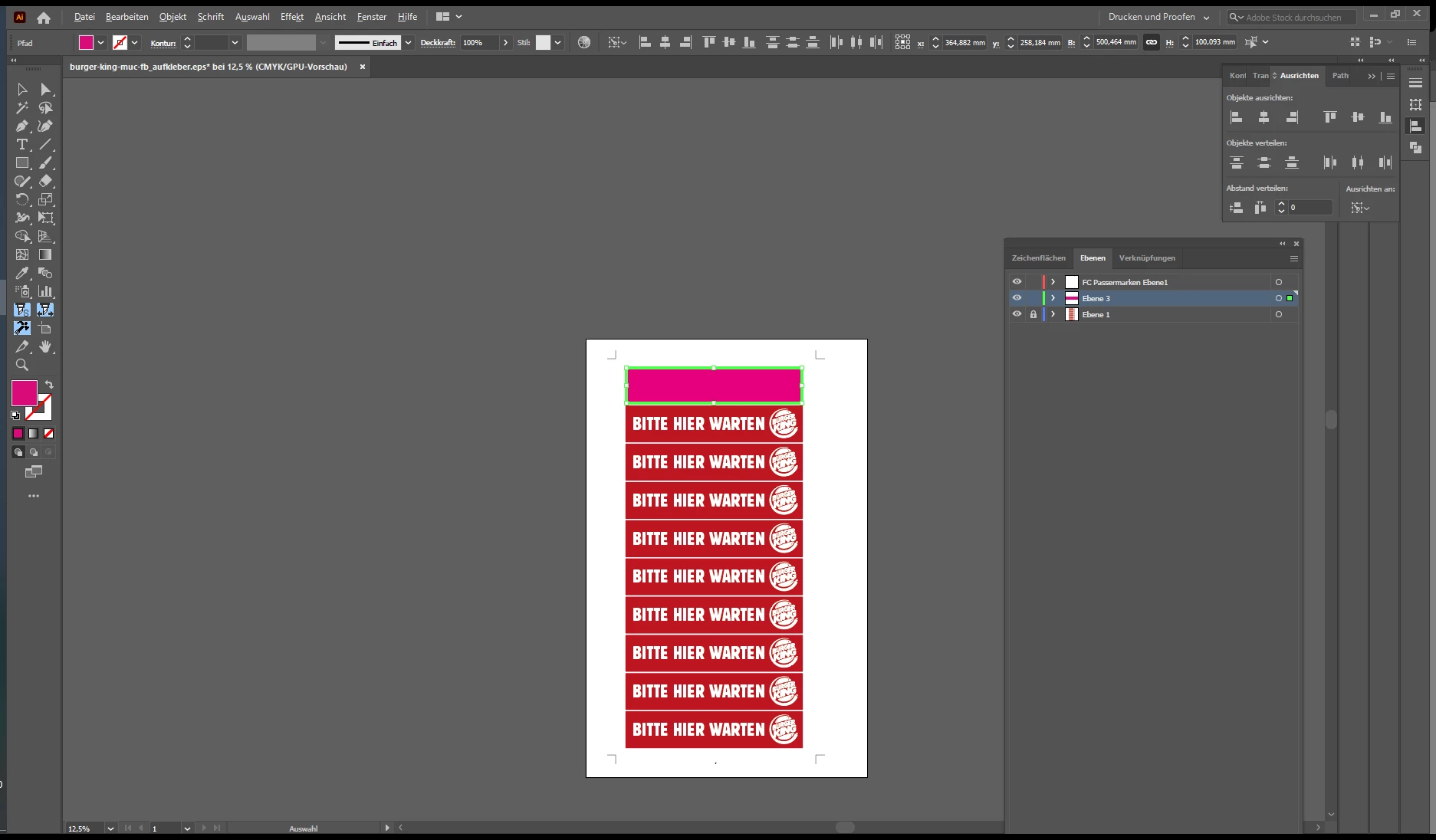Set fill to none in toolbox

[x=48, y=434]
